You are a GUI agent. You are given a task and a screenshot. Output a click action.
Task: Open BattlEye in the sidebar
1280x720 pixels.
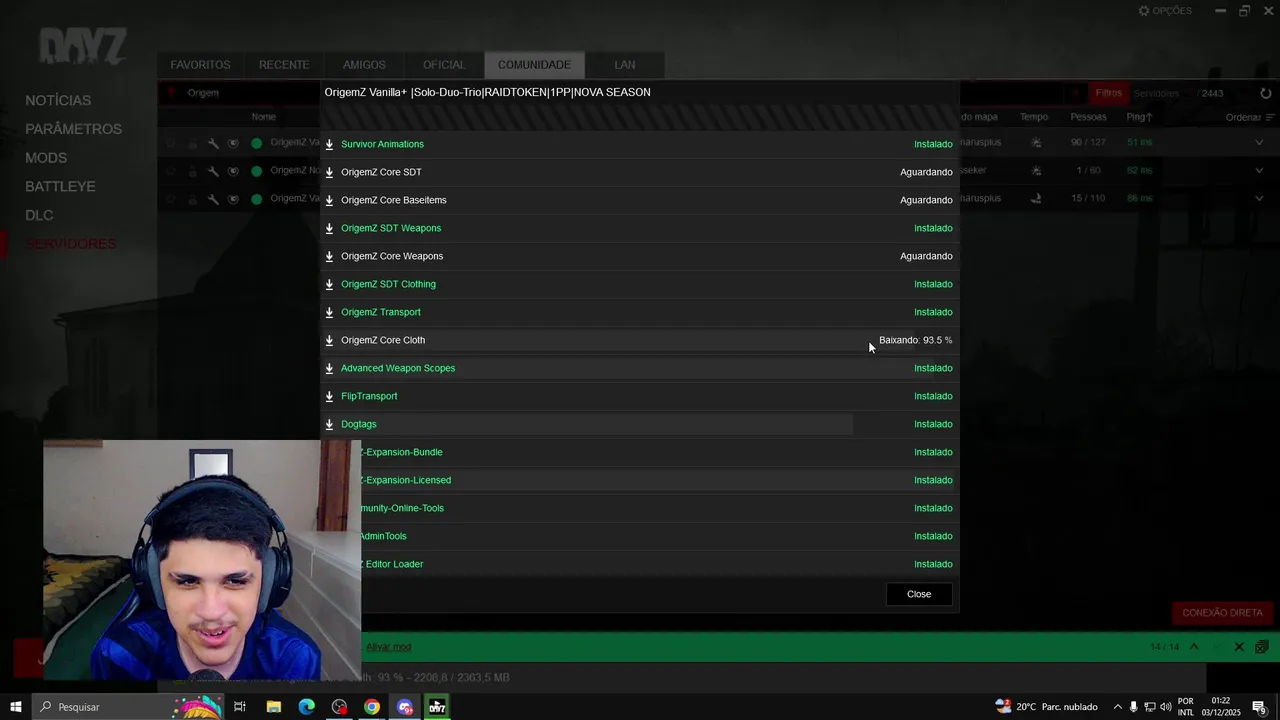(60, 187)
